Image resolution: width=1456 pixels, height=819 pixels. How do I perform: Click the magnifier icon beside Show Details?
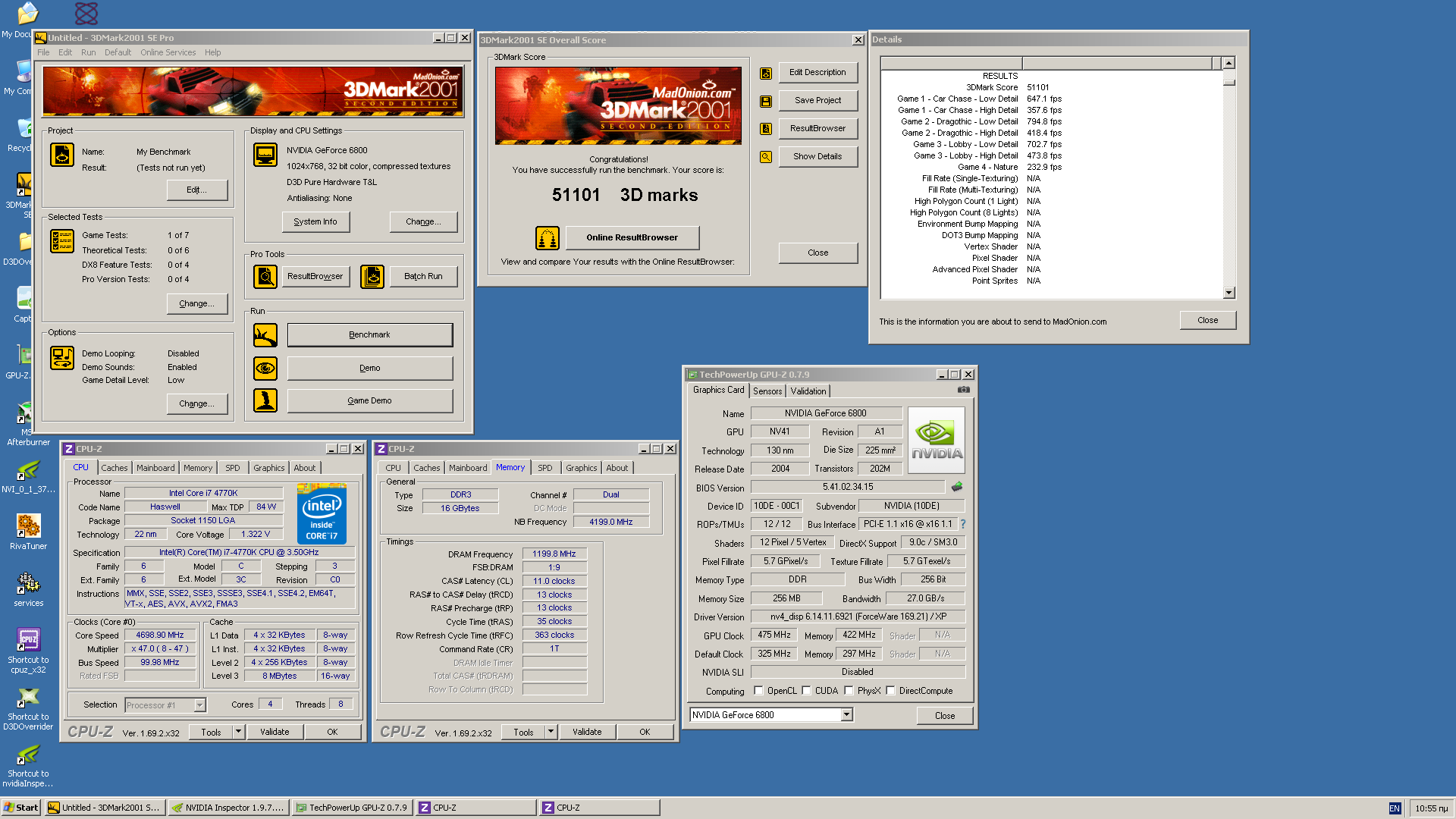(x=766, y=157)
